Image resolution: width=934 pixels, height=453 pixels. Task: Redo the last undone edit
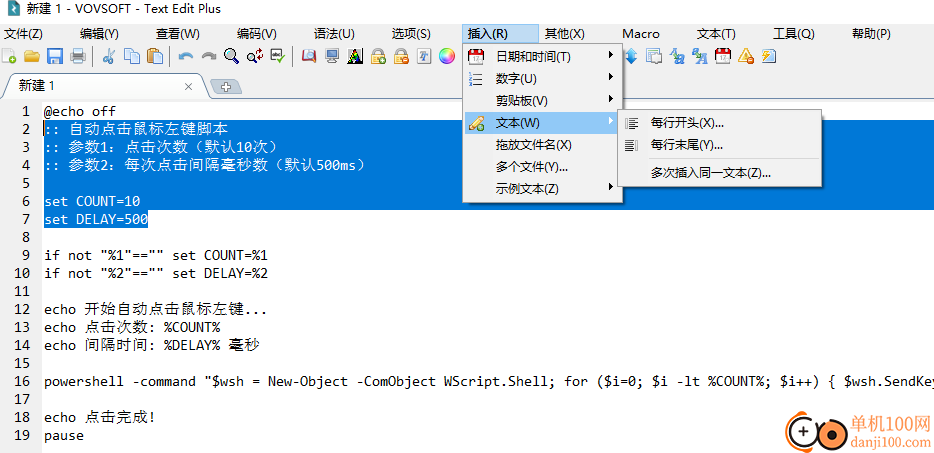pos(208,57)
